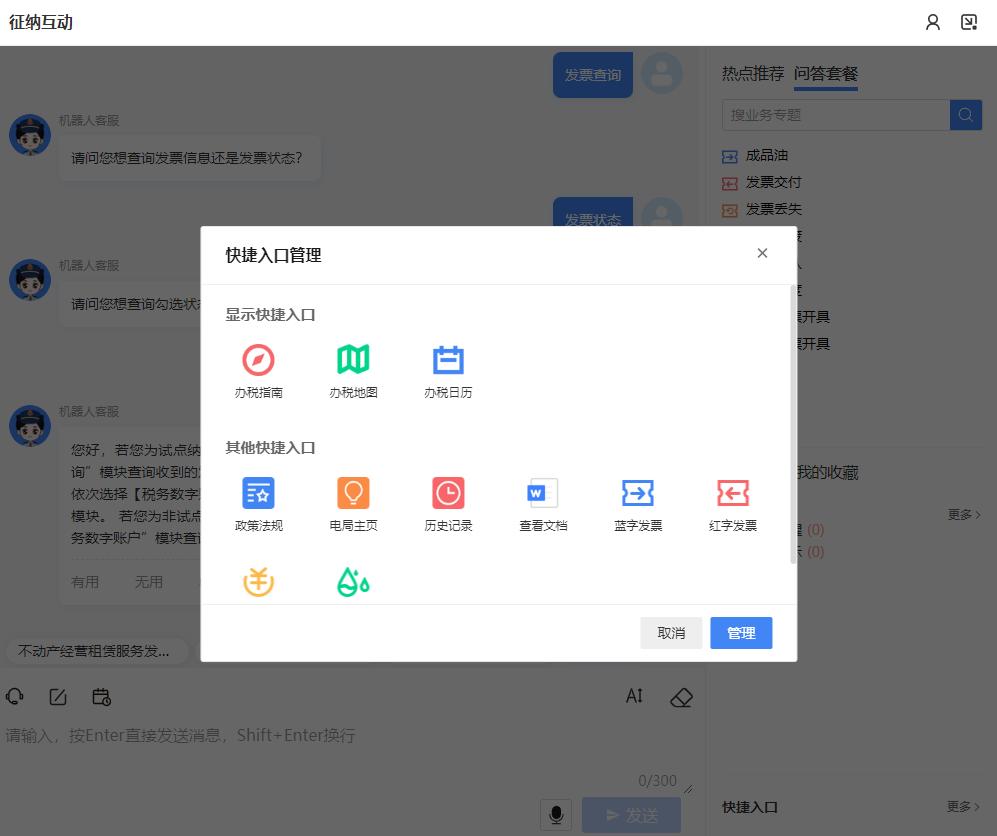This screenshot has width=997, height=836.
Task: Open the headset customer service icon
Action: point(14,696)
